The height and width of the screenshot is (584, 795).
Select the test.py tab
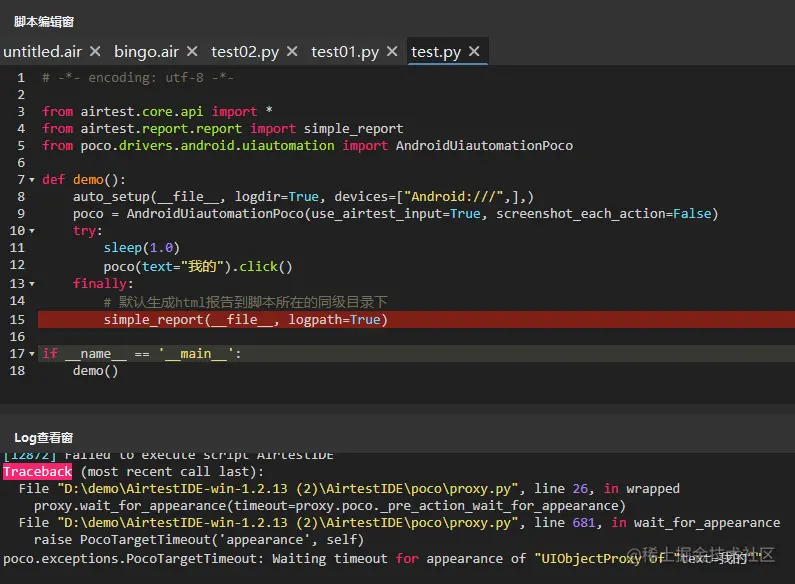436,52
